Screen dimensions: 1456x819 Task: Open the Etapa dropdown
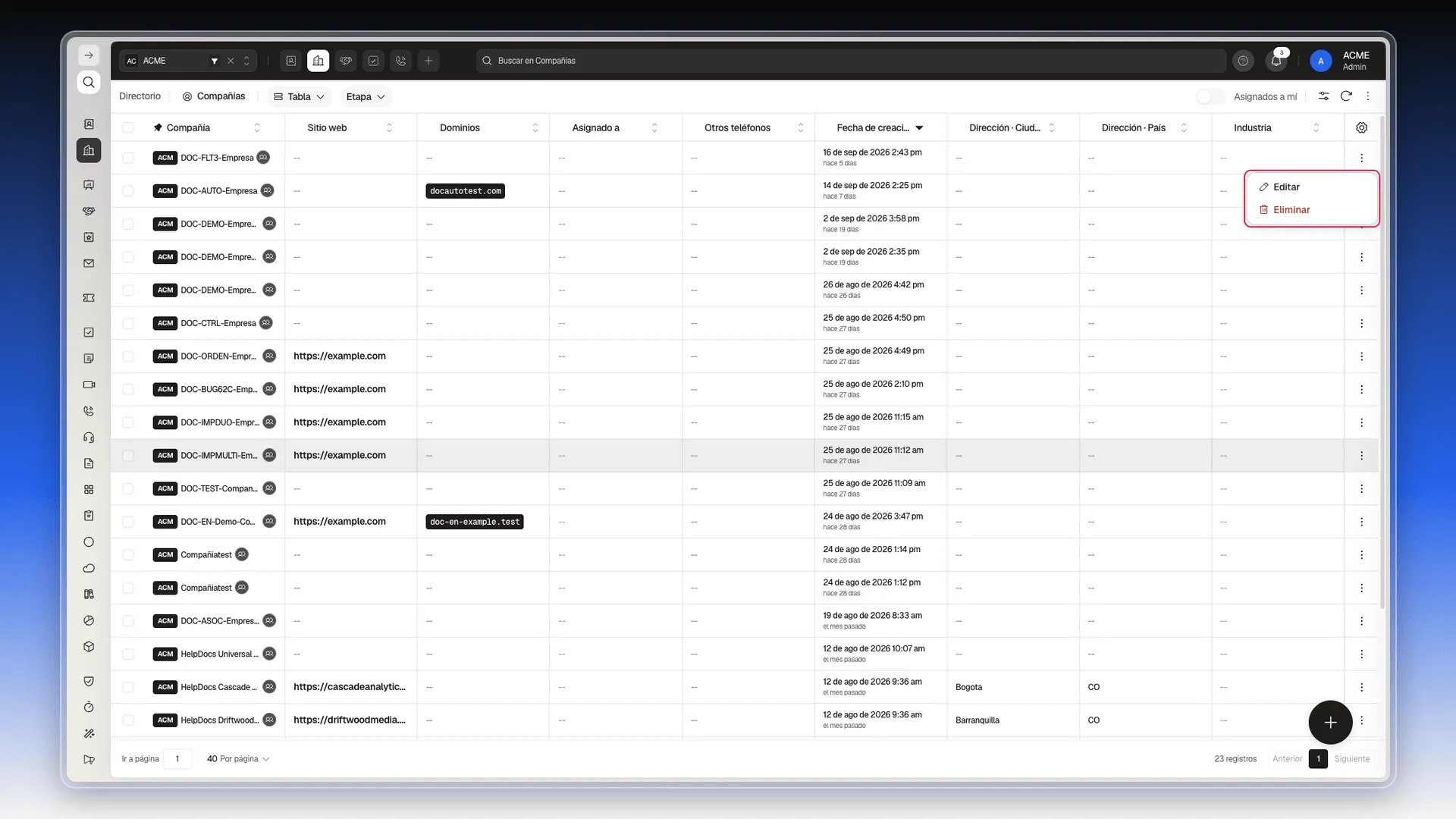366,97
